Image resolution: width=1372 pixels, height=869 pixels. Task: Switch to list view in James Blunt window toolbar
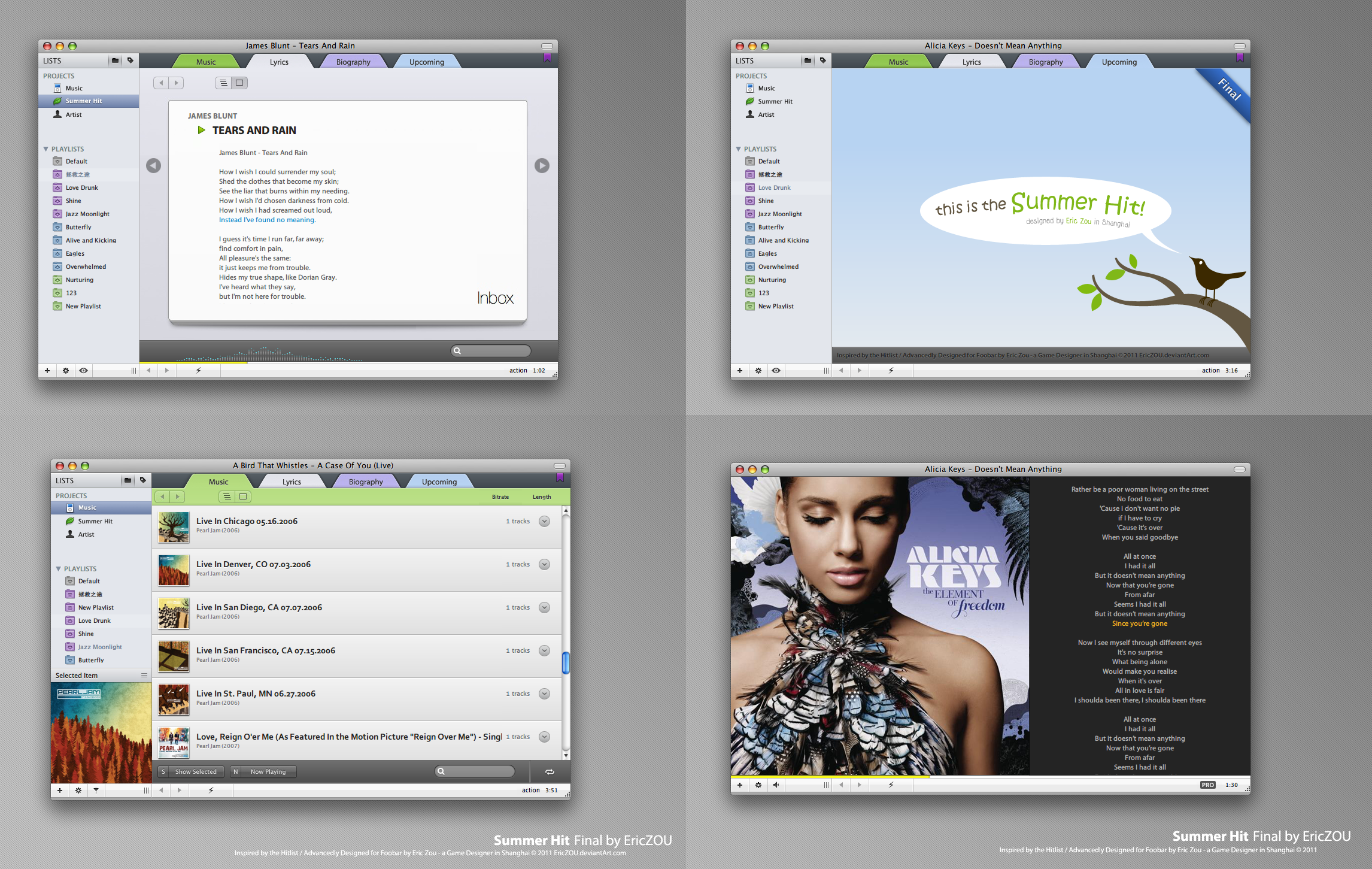pos(223,83)
